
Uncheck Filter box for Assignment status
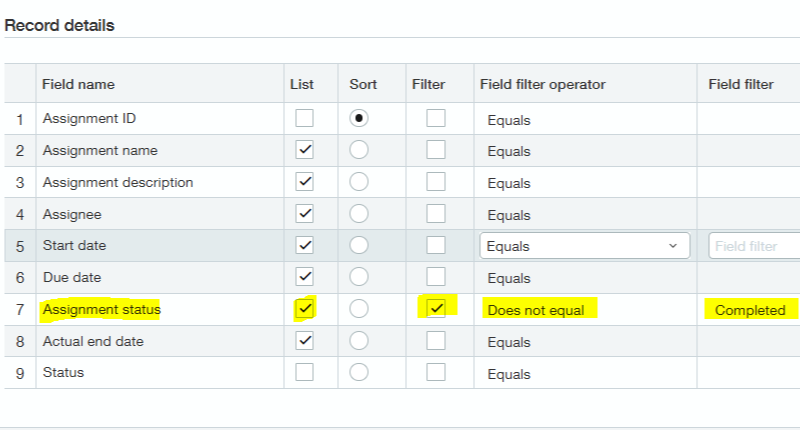click(x=435, y=309)
